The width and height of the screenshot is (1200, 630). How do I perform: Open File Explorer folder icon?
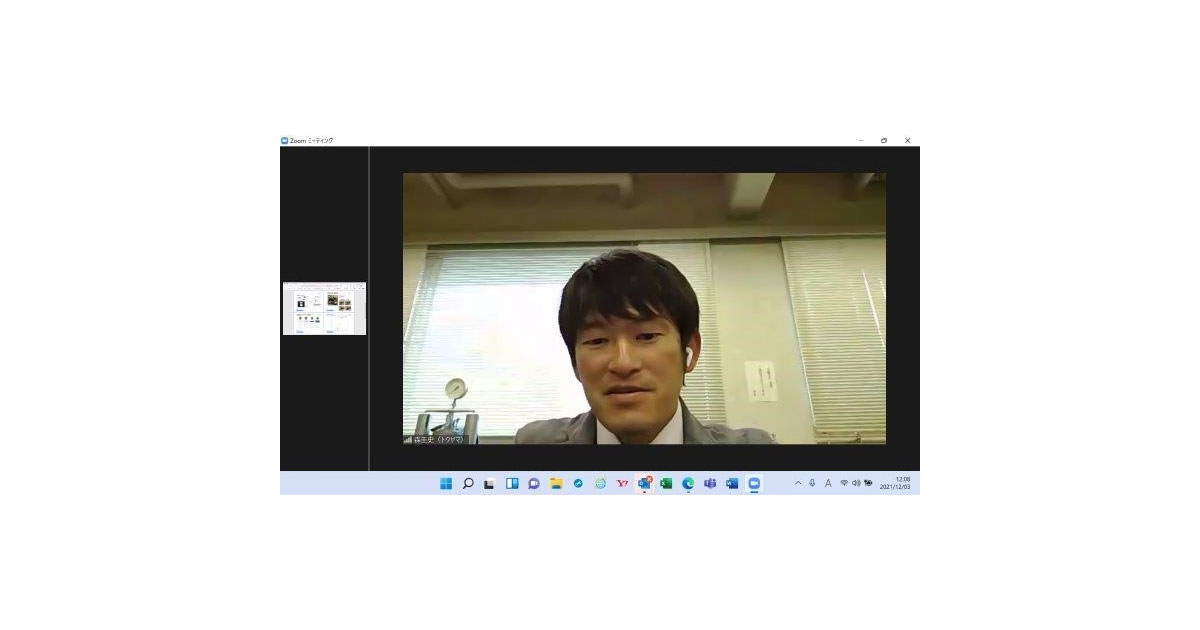pos(556,484)
